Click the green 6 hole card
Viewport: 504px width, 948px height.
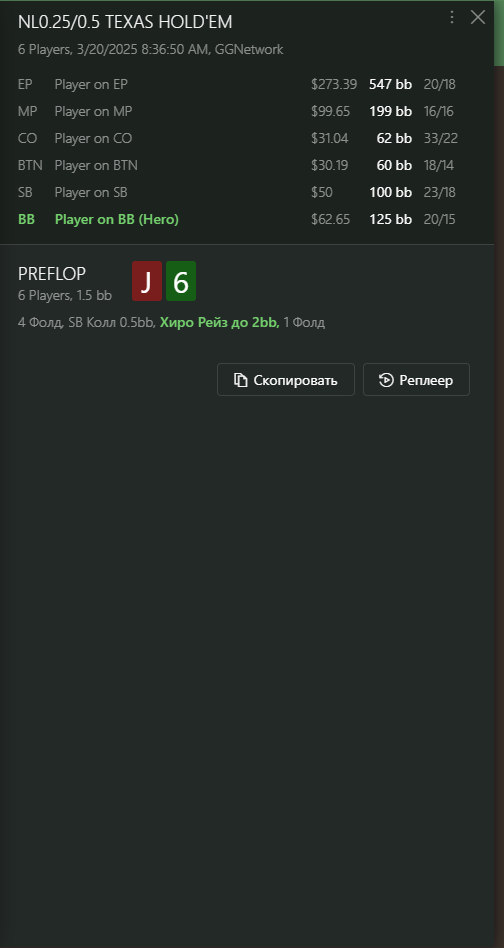pos(181,281)
